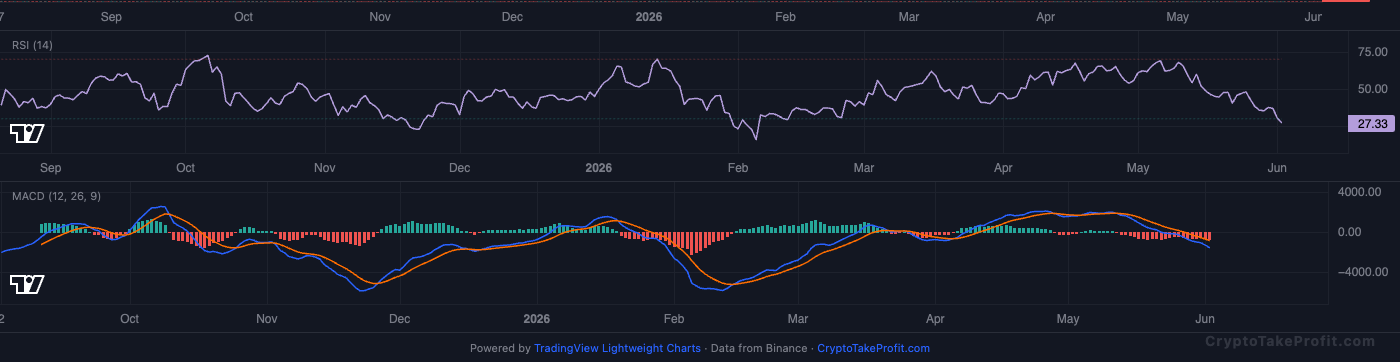Select the May label on the MACD time axis

pyautogui.click(x=1068, y=319)
